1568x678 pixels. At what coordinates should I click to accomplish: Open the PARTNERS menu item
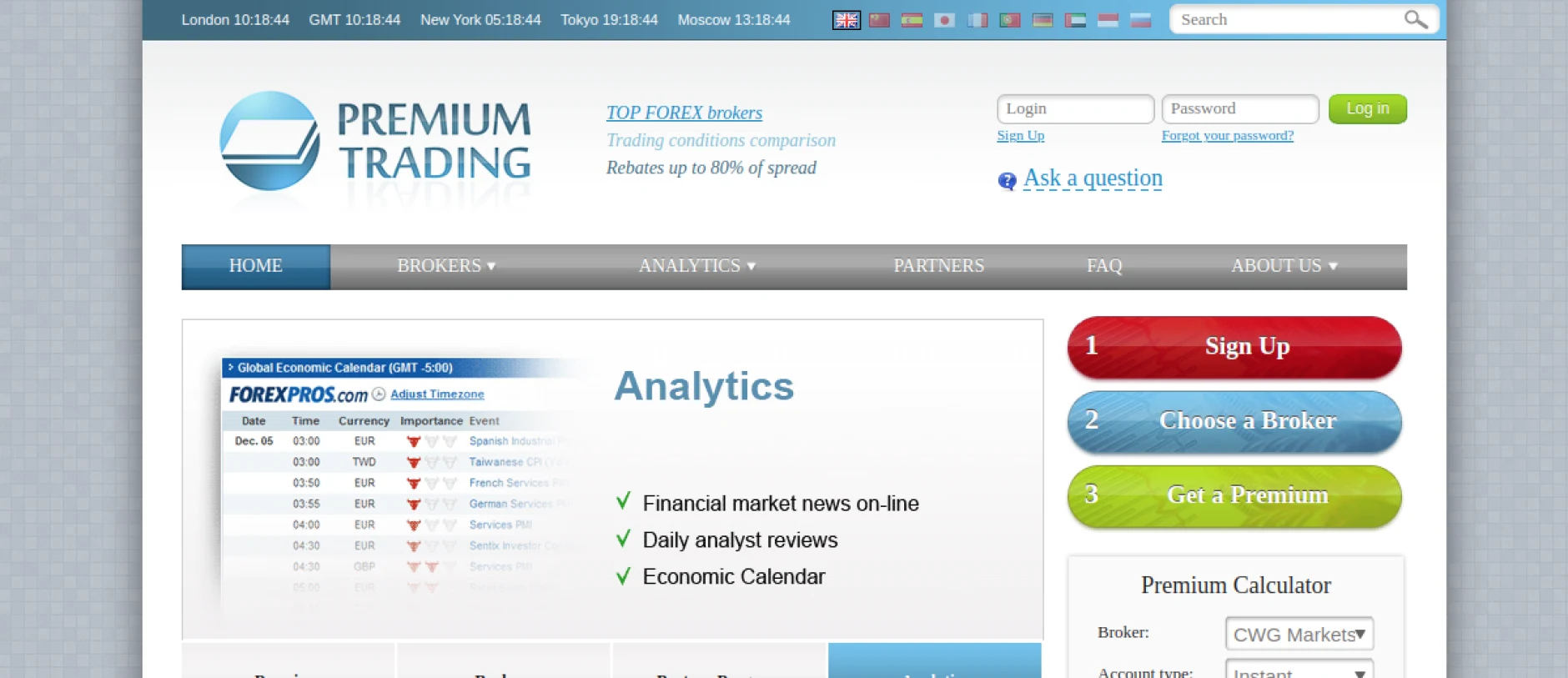tap(938, 266)
